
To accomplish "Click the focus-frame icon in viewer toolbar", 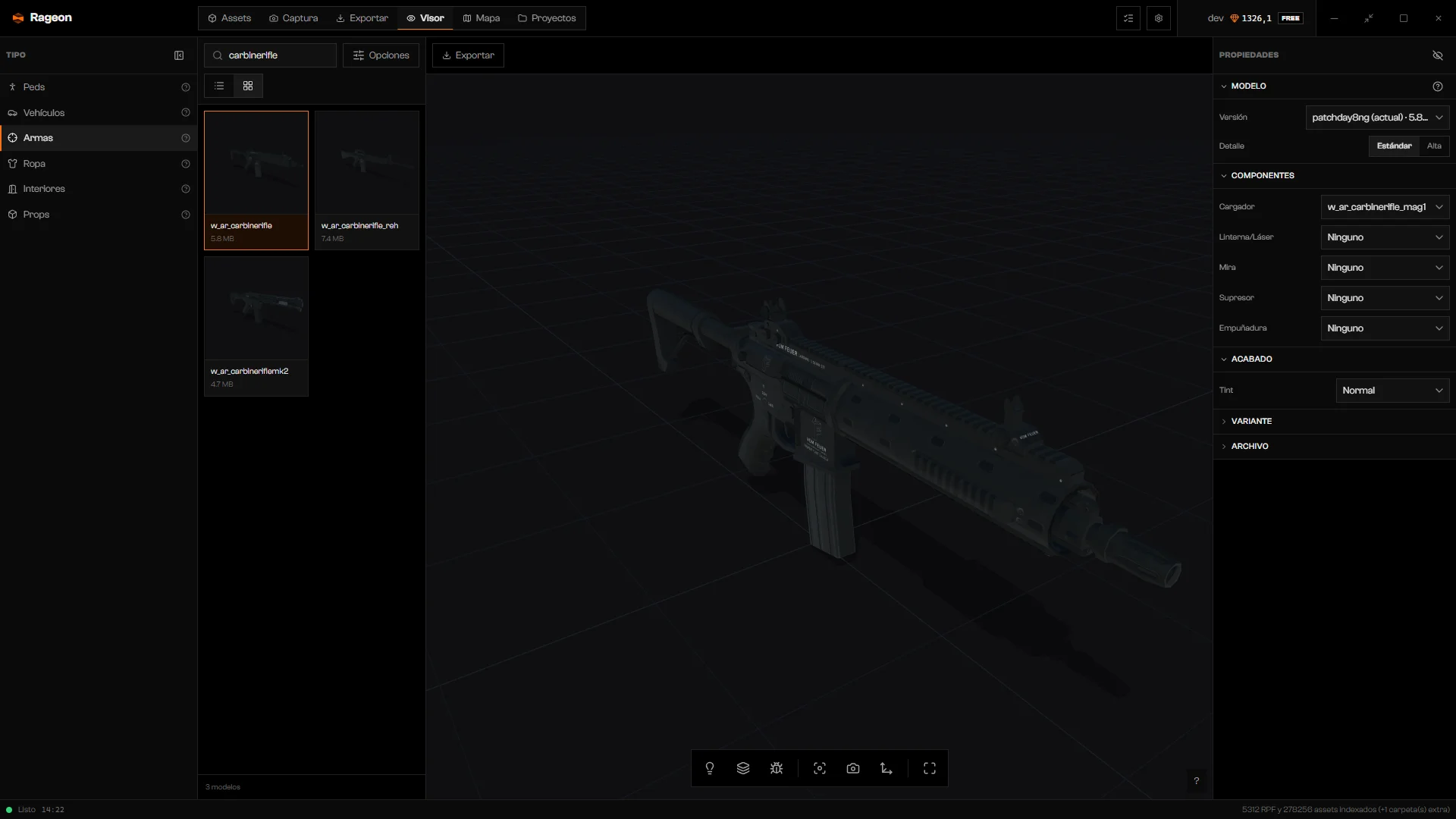I will coord(820,768).
